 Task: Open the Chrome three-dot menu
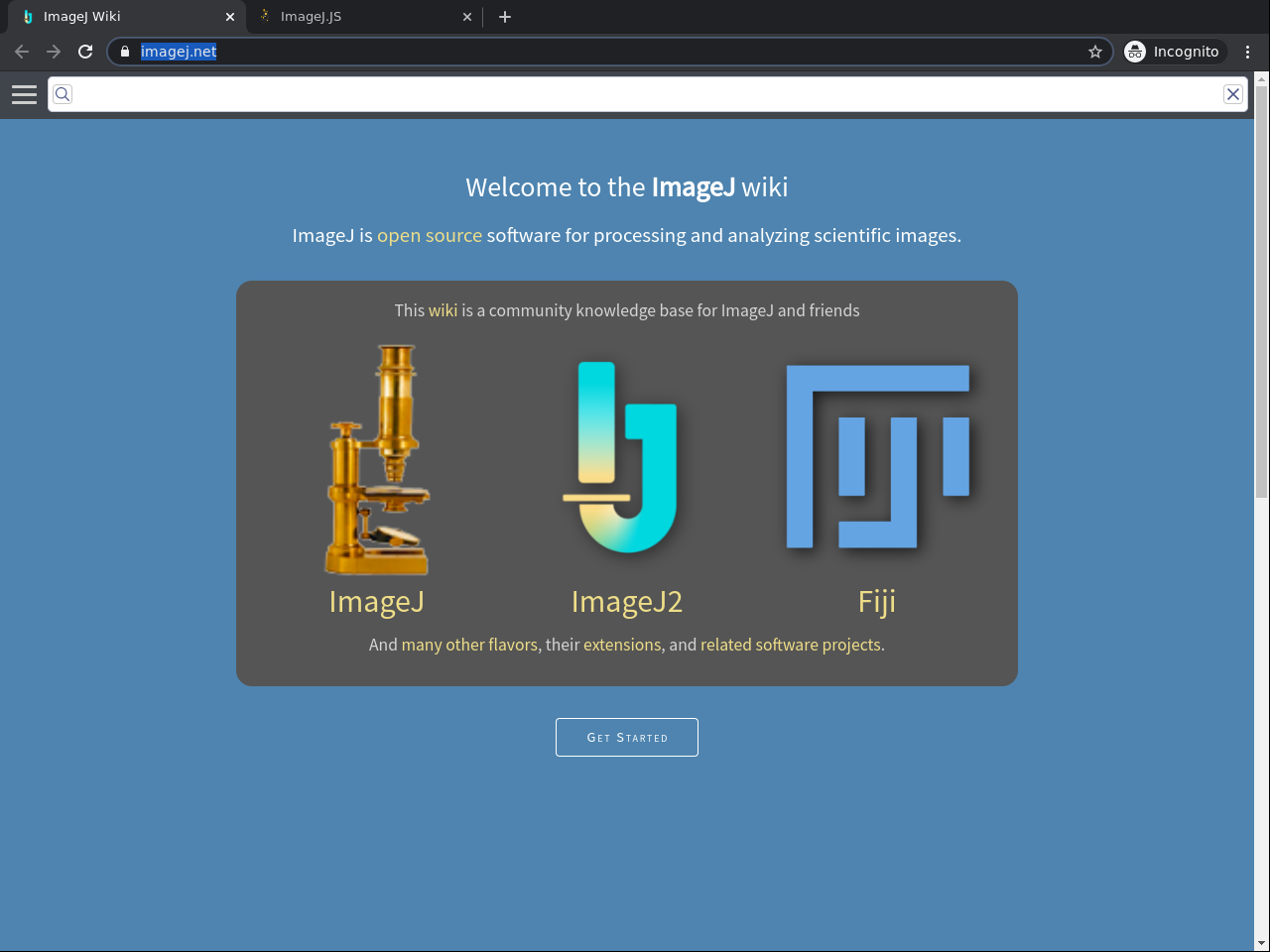(1248, 52)
